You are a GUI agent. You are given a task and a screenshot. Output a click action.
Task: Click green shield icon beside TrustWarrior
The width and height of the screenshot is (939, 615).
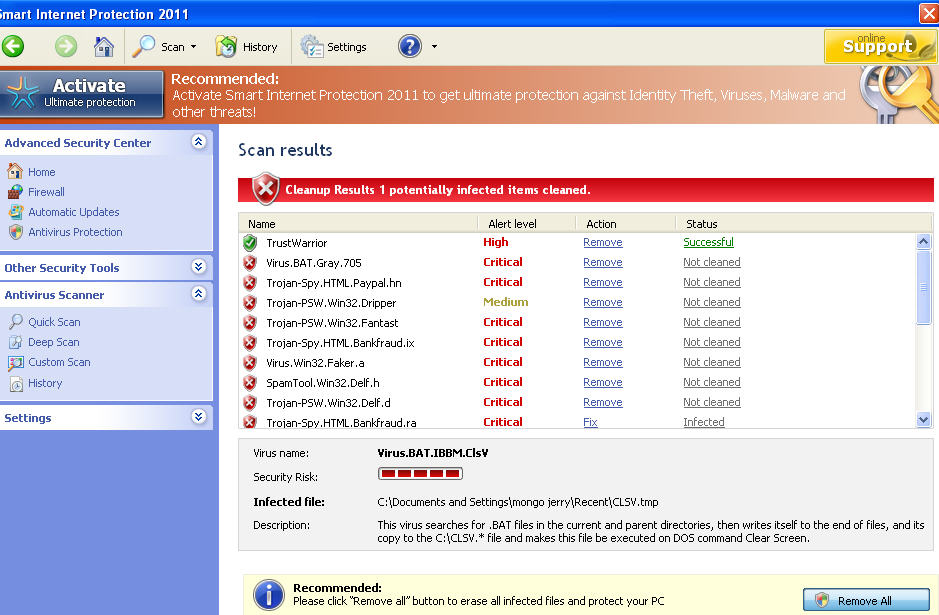point(250,243)
